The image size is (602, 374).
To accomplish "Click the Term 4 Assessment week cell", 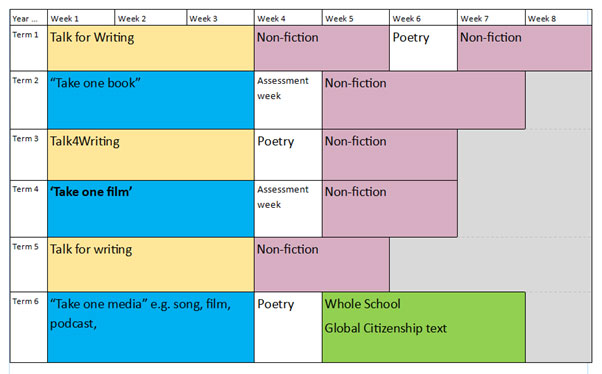I will (288, 209).
